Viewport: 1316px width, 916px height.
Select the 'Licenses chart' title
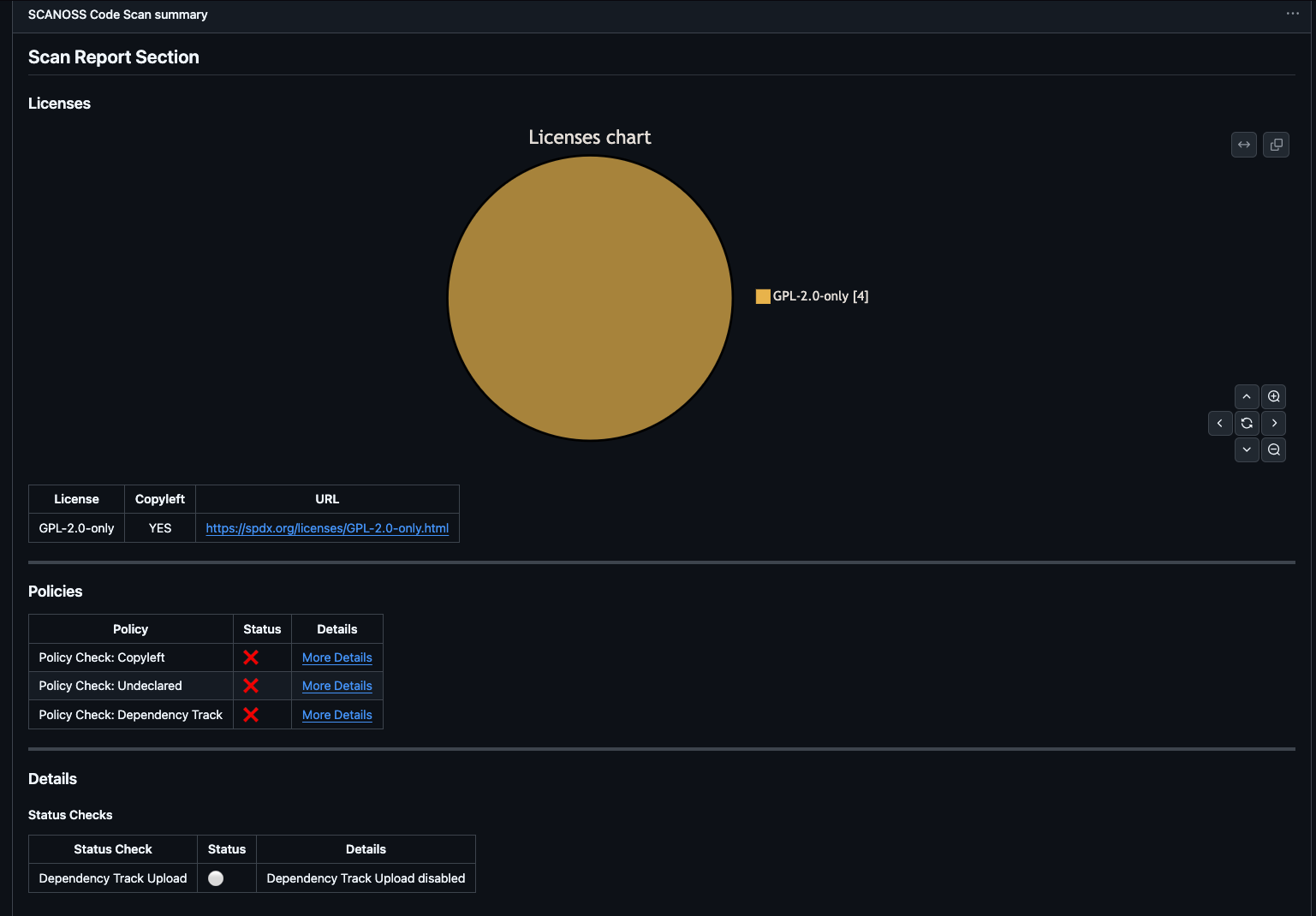pyautogui.click(x=590, y=137)
